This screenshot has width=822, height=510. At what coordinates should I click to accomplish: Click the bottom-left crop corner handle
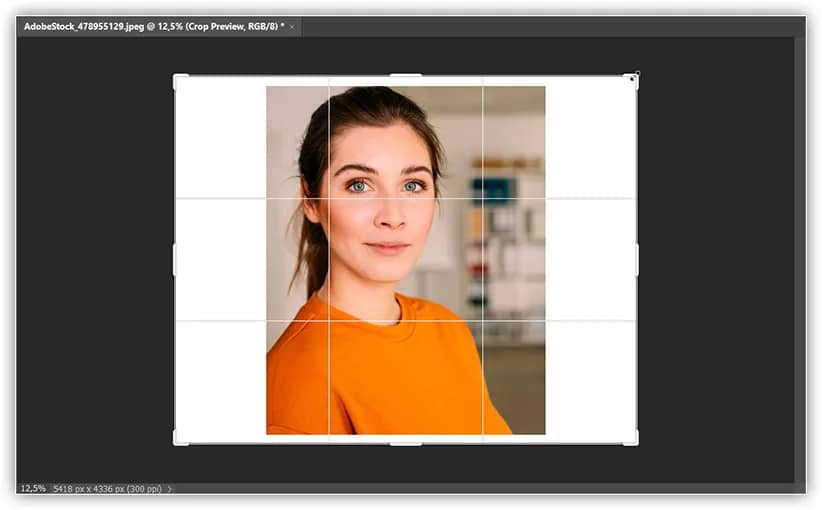178,439
